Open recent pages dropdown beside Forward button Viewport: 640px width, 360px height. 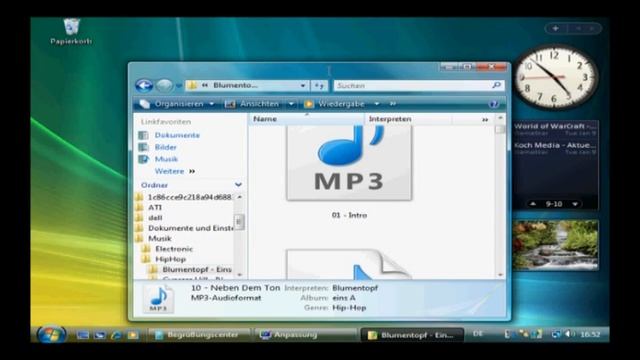click(179, 86)
